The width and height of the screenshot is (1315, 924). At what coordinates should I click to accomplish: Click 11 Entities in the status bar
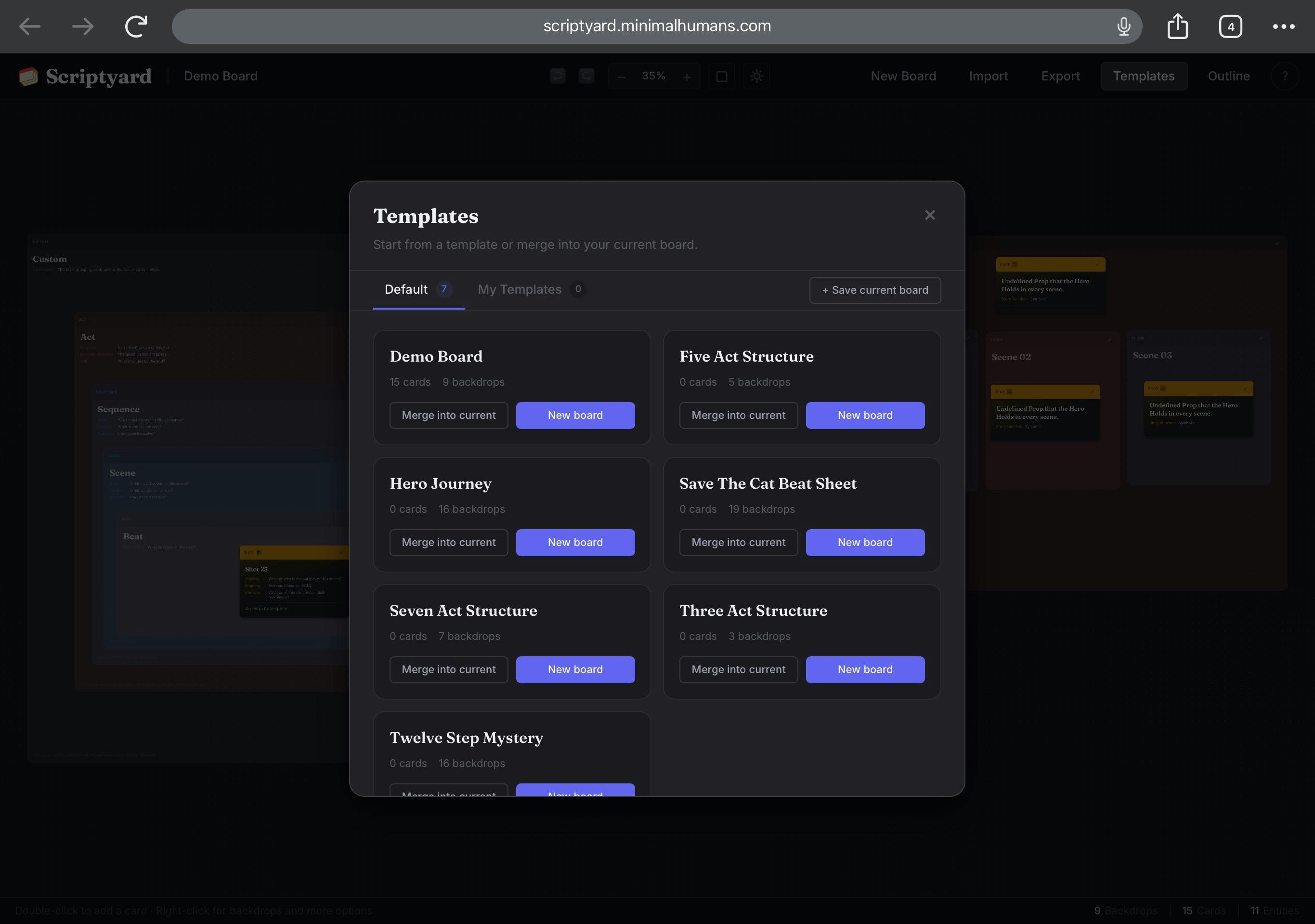pyautogui.click(x=1275, y=910)
